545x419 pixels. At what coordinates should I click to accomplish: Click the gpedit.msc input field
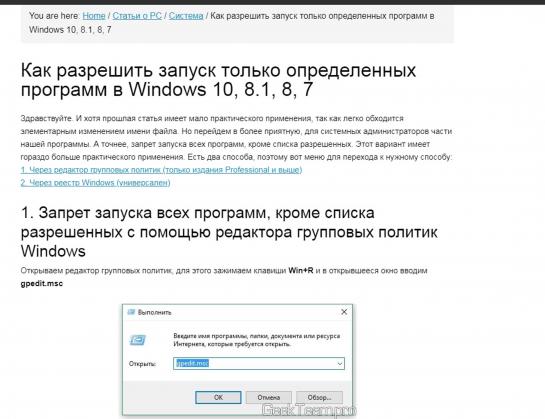259,364
